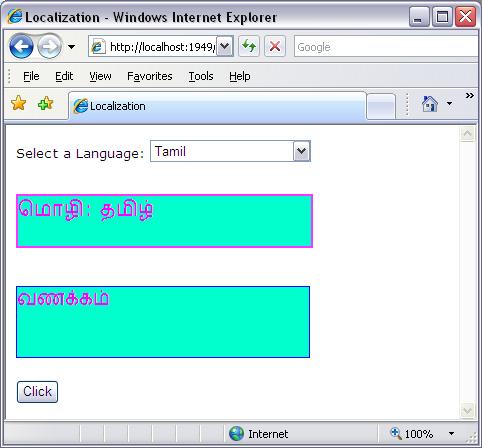Open the Edit menu
The height and width of the screenshot is (448, 482).
pos(64,76)
